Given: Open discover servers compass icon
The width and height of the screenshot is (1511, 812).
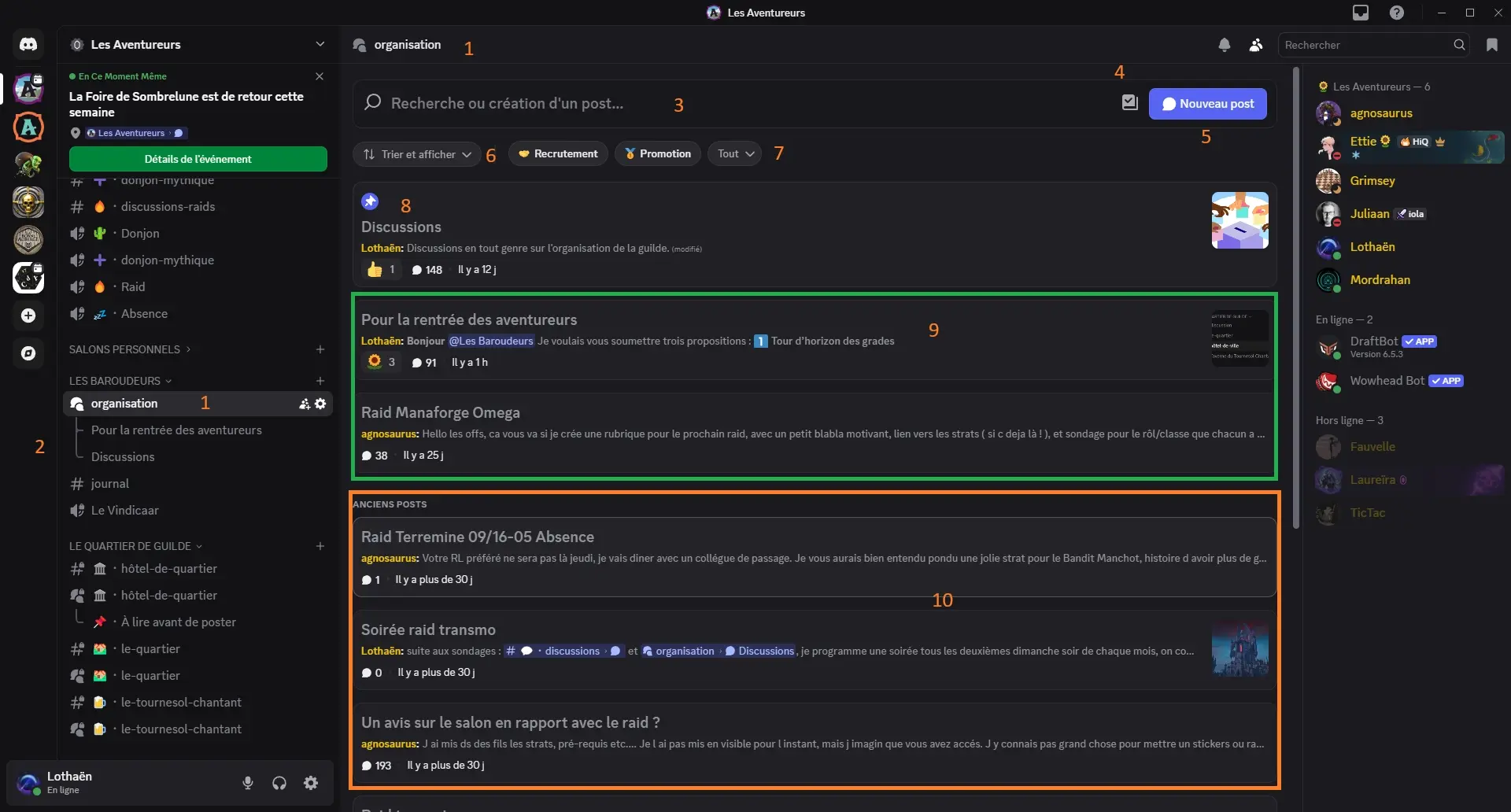Looking at the screenshot, I should pyautogui.click(x=28, y=353).
